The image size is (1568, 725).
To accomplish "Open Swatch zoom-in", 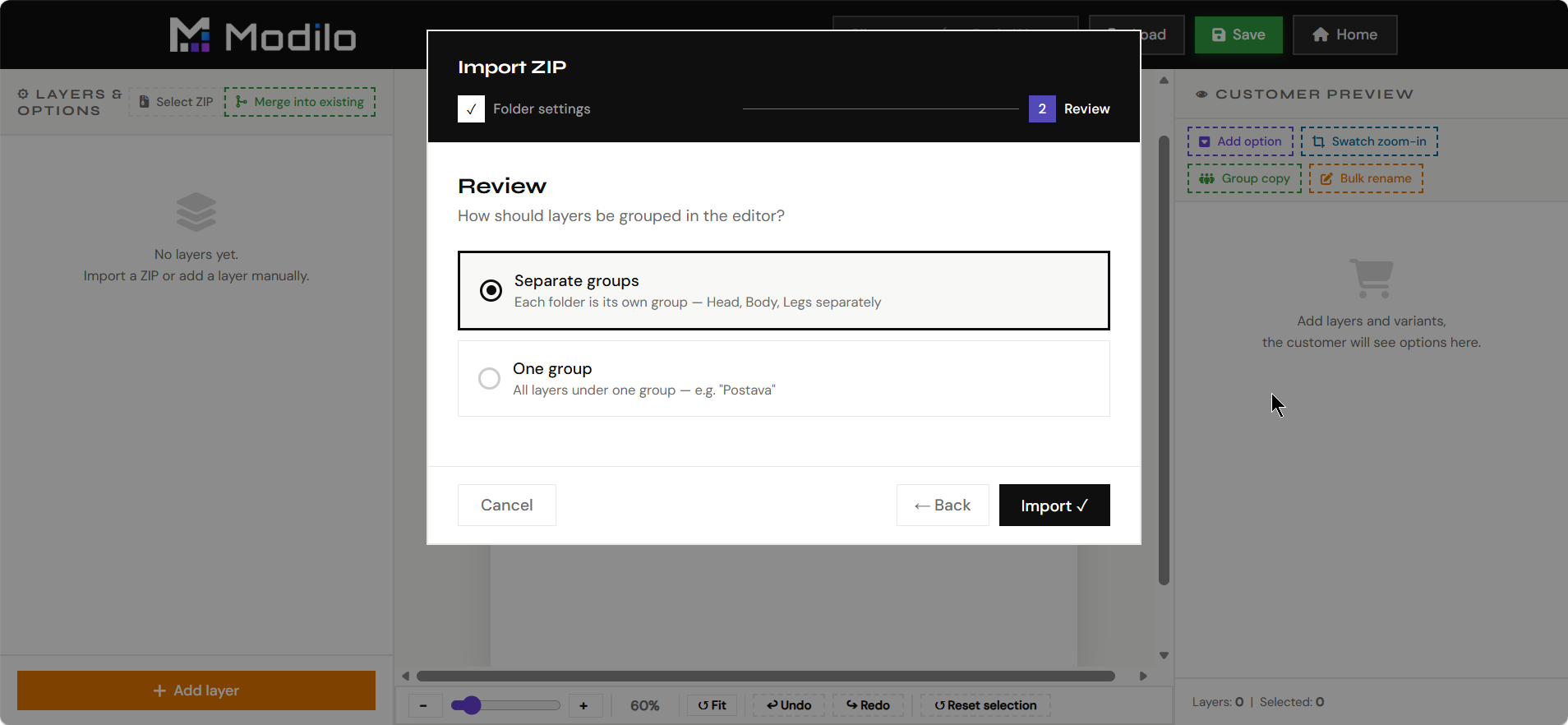I will (1369, 141).
